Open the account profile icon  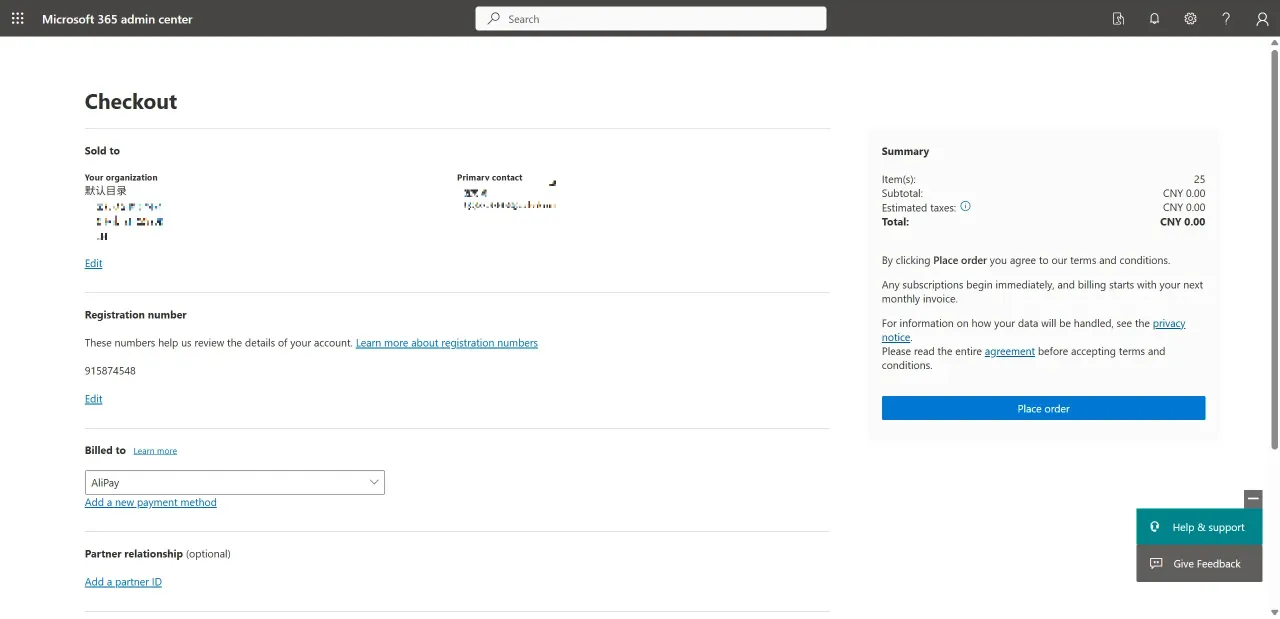pos(1262,19)
